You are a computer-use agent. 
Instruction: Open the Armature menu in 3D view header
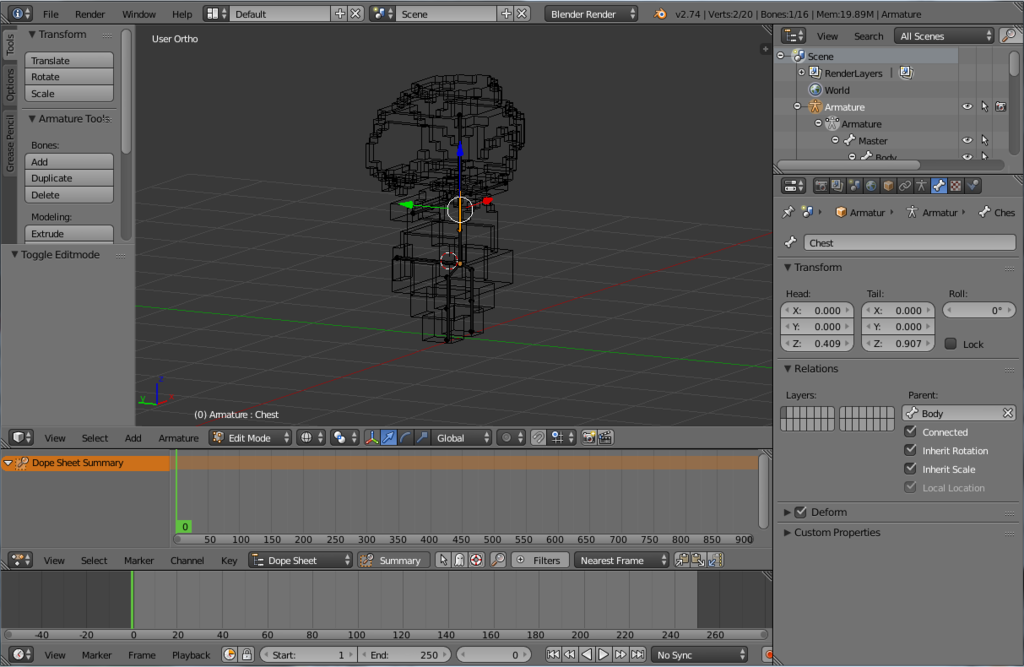click(x=178, y=438)
